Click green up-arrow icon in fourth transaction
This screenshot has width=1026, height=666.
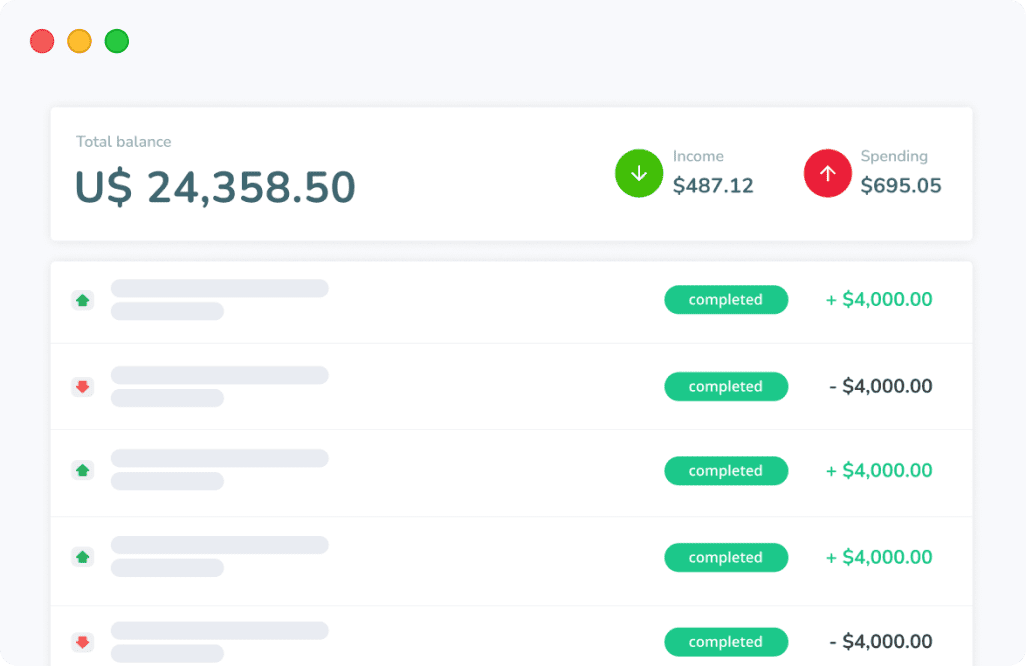[82, 557]
